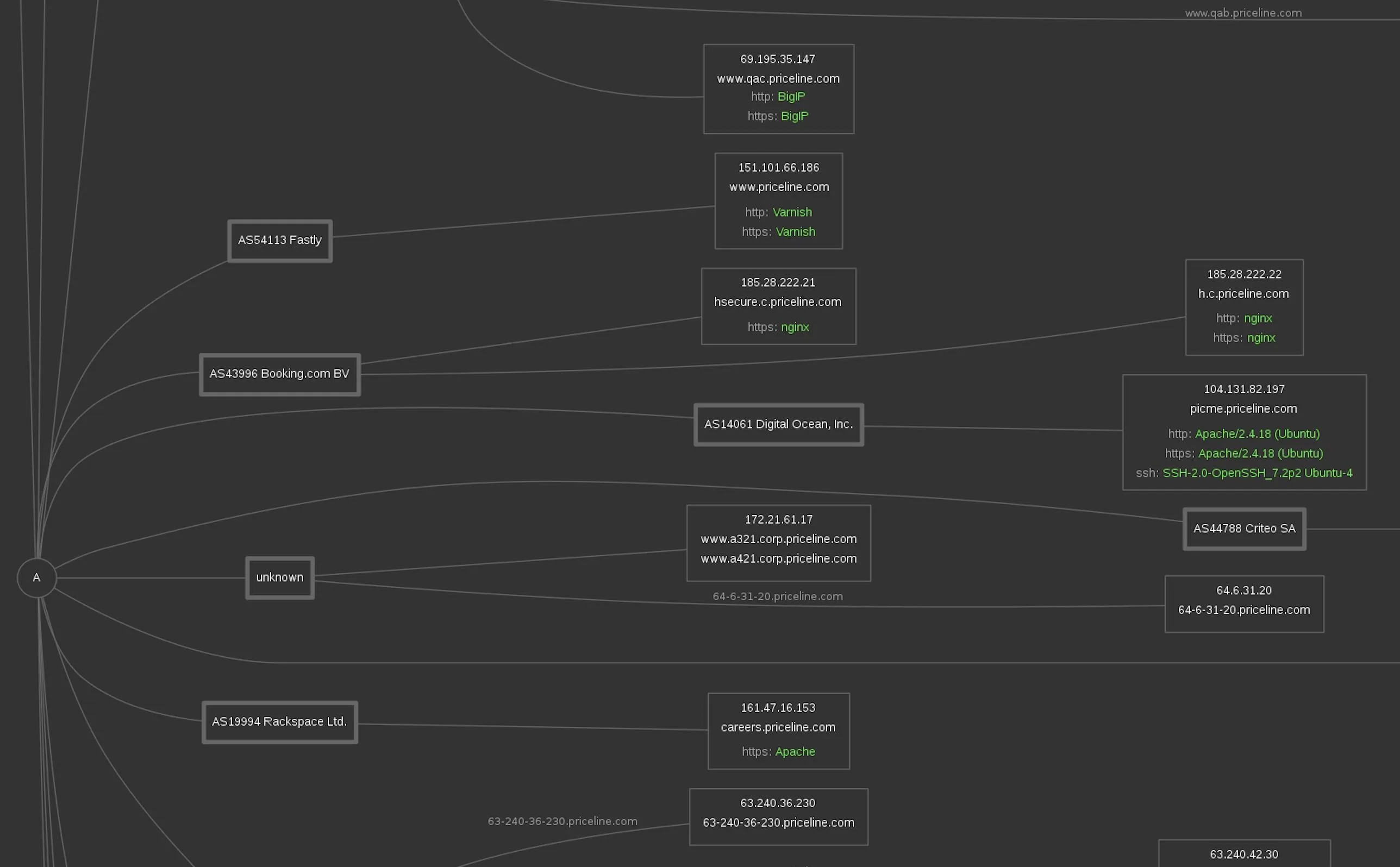This screenshot has width=1400, height=867.
Task: Click hostname careers.priceline.com
Action: pyautogui.click(x=778, y=727)
